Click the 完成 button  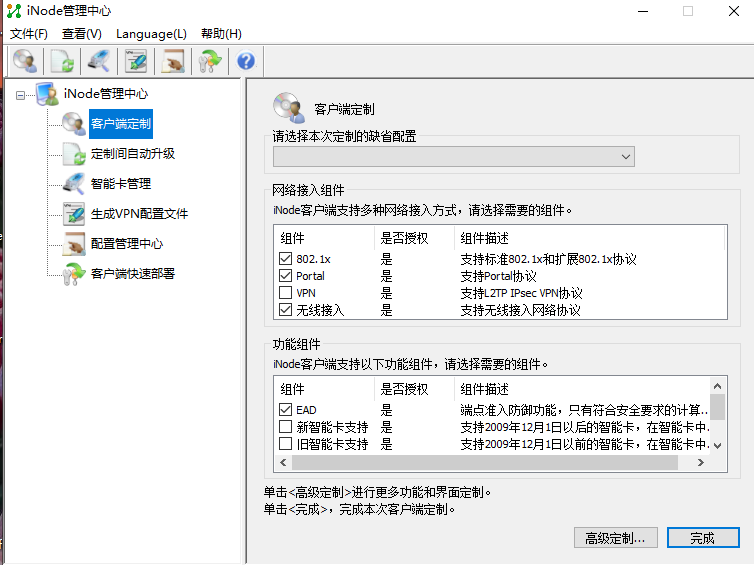click(x=703, y=538)
